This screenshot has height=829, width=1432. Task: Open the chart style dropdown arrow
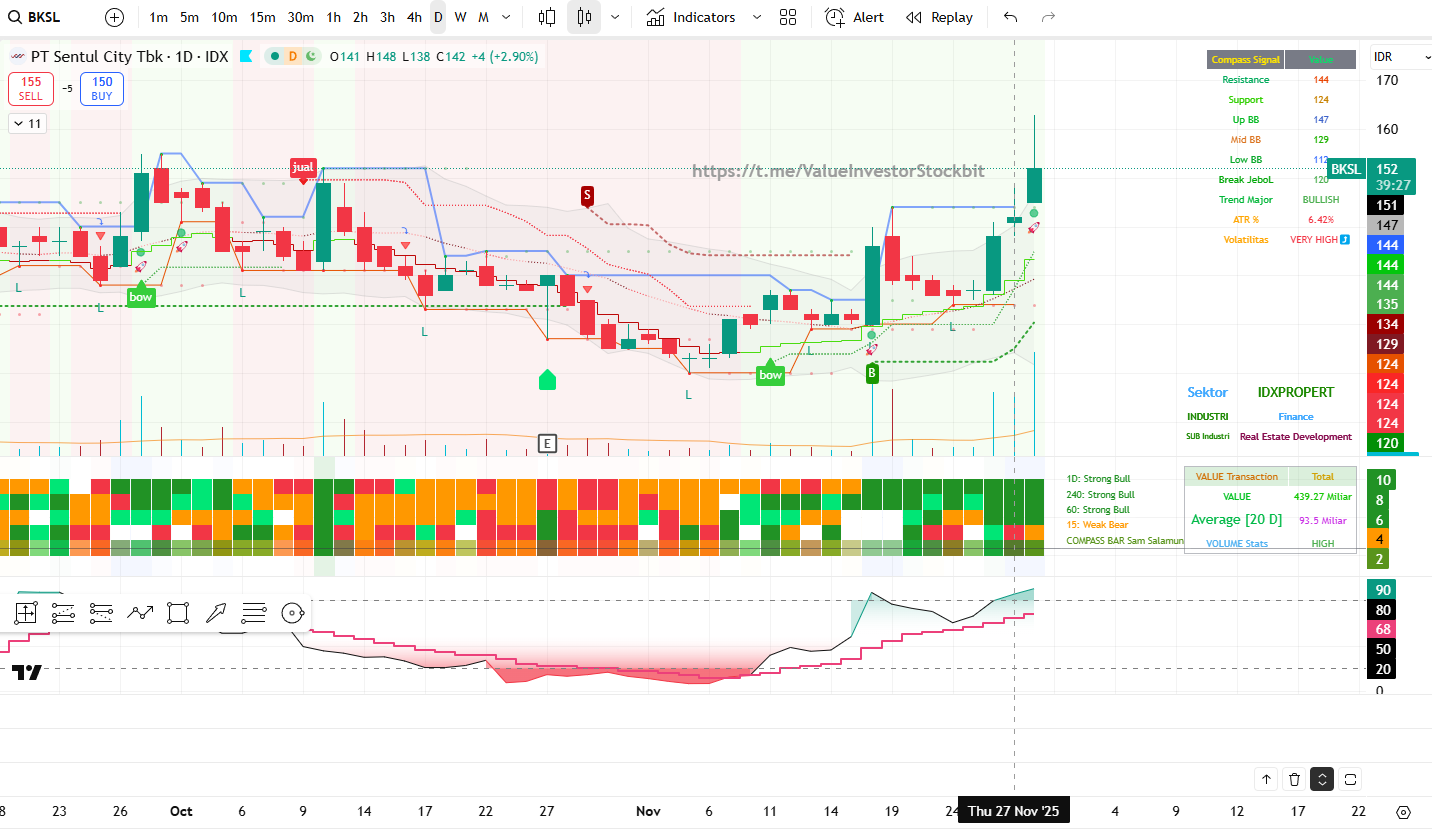[614, 17]
